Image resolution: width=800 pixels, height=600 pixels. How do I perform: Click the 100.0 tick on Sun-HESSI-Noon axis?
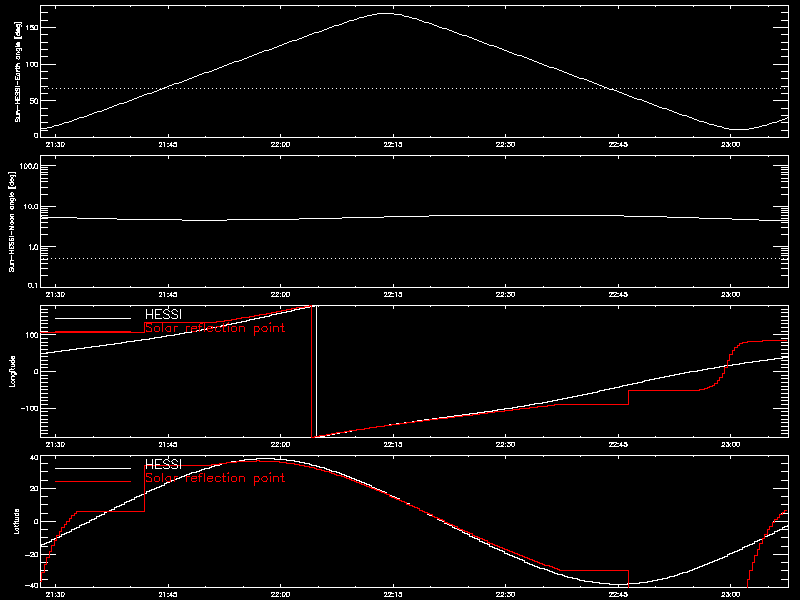(29, 166)
